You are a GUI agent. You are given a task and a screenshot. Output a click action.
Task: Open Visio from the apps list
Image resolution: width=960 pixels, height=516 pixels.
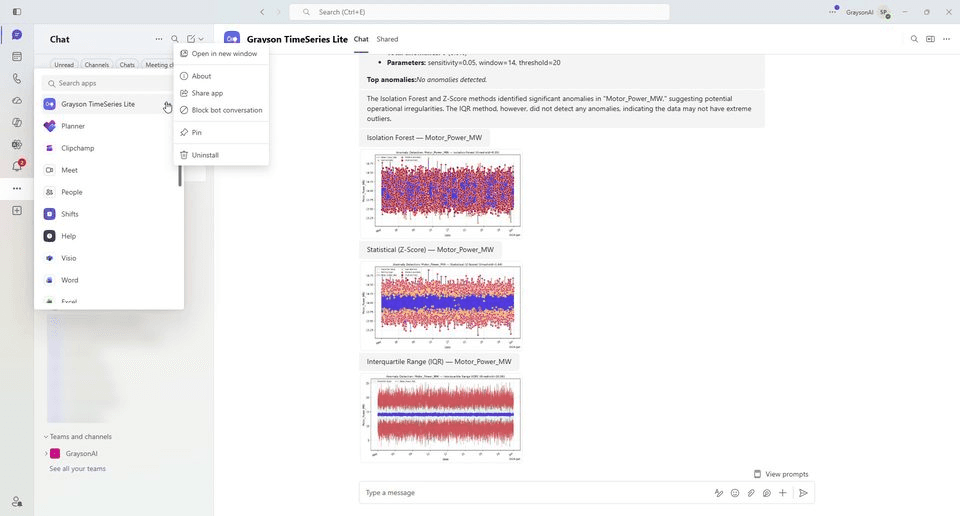(109, 258)
